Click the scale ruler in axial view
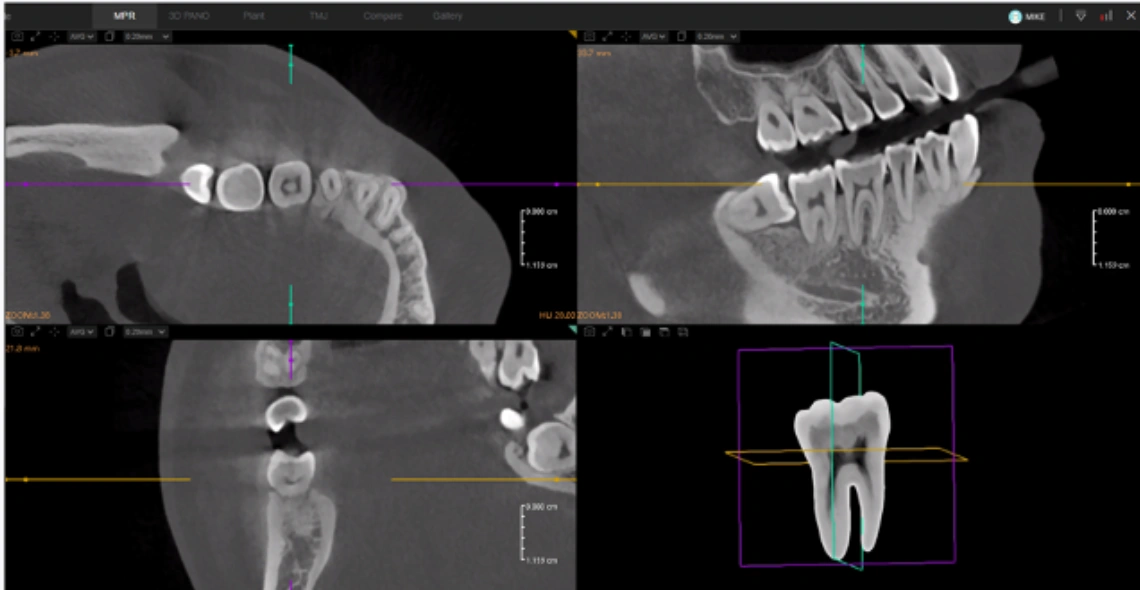The image size is (1140, 590). tap(539, 238)
